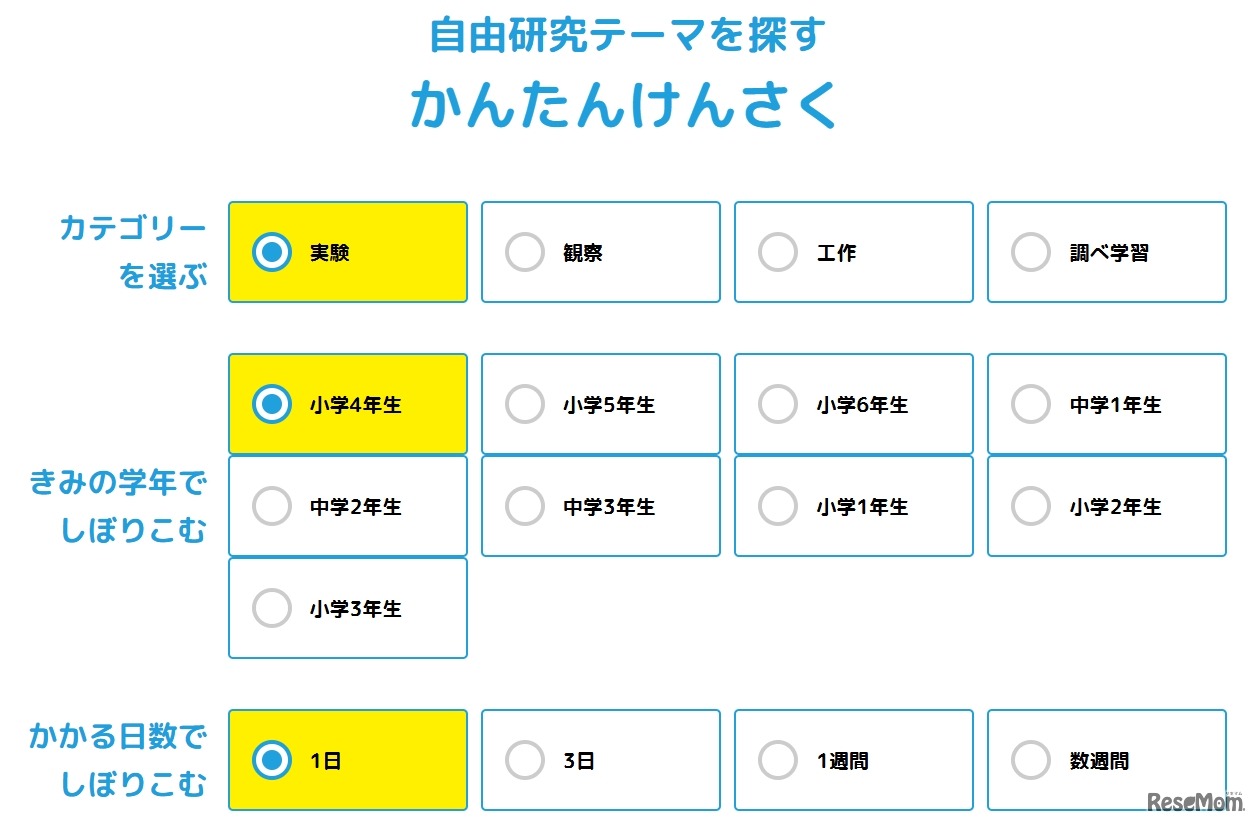1258x825 pixels.
Task: Pick 1週間 as the duration
Action: click(853, 759)
